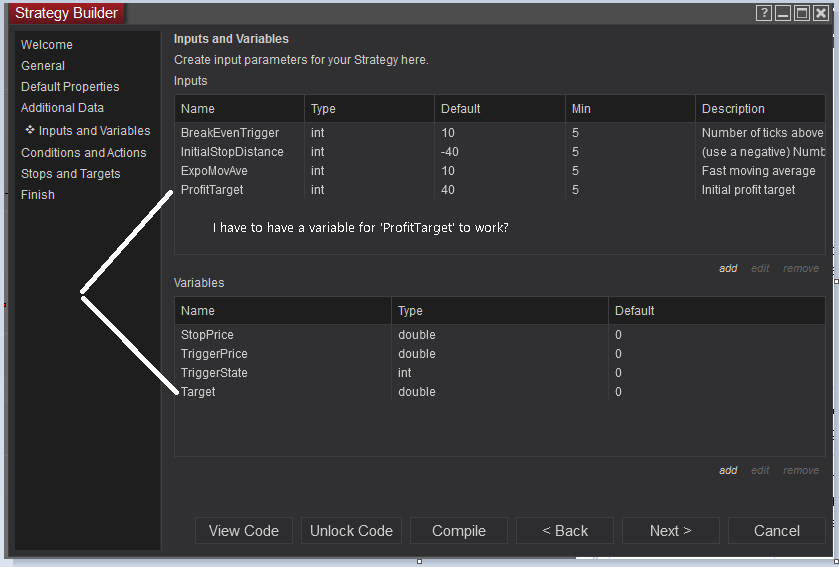Image resolution: width=839 pixels, height=567 pixels.
Task: Open Stops and Targets step
Action: point(71,174)
